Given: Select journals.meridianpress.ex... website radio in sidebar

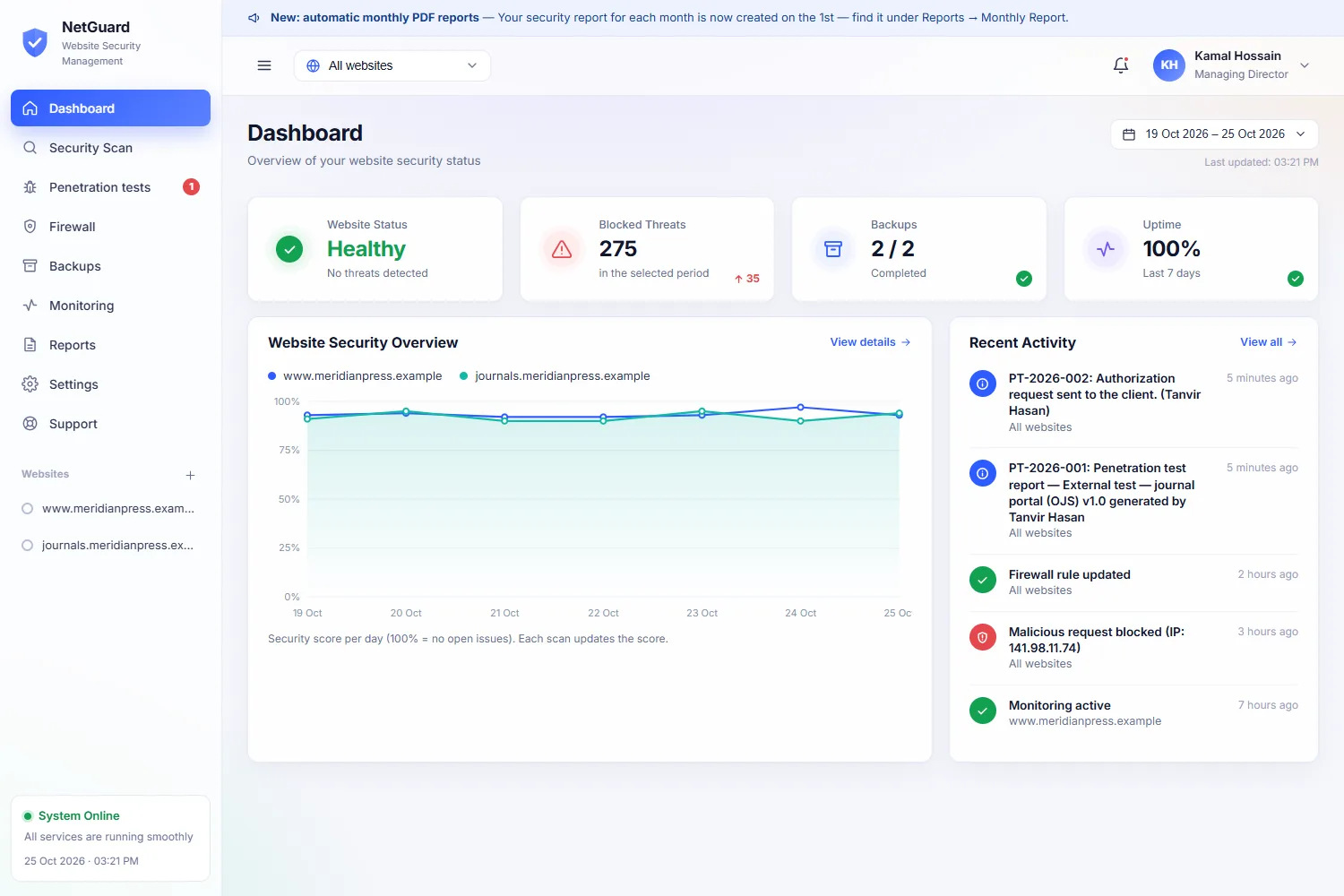Looking at the screenshot, I should (27, 546).
